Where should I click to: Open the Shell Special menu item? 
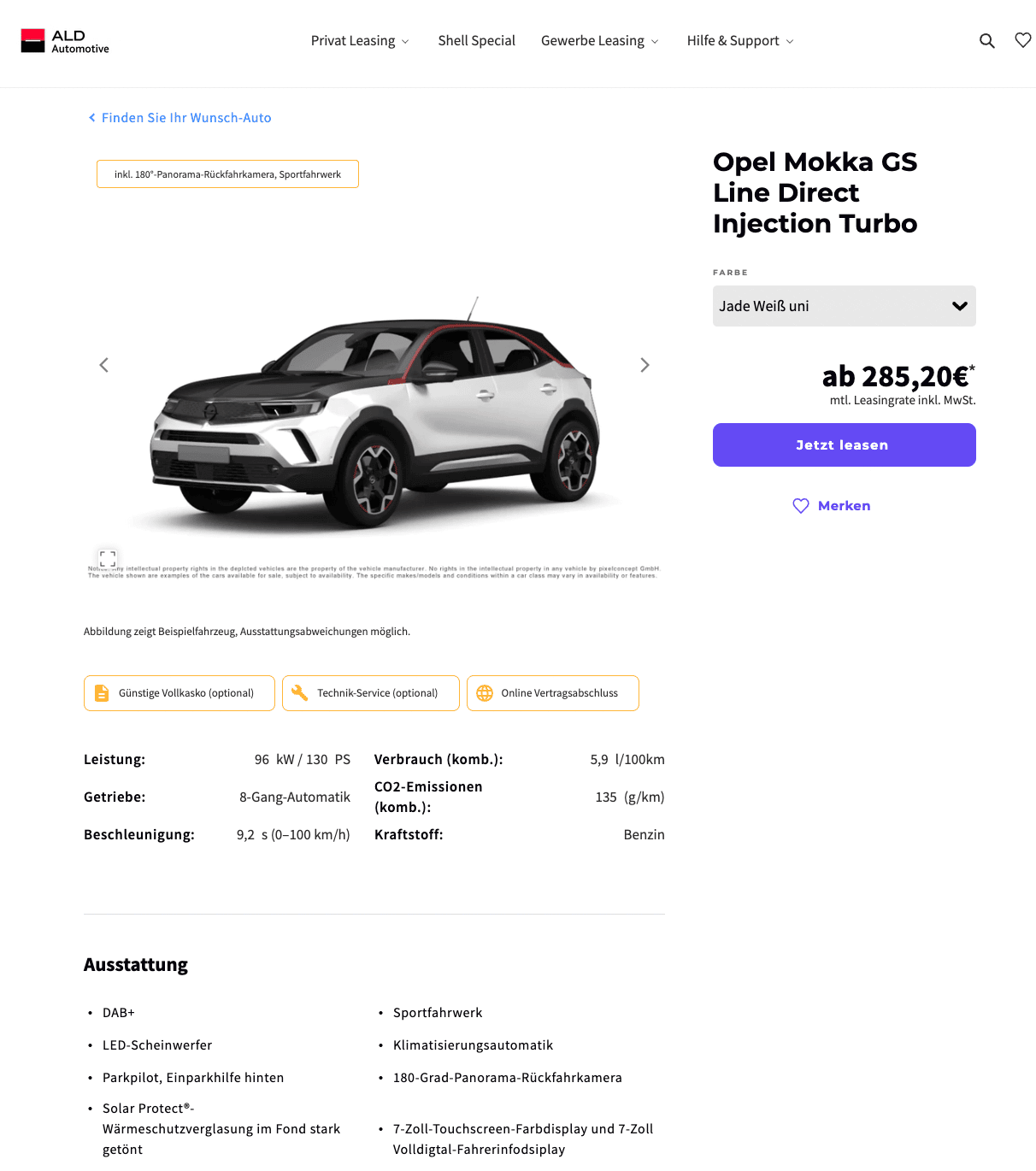coord(477,41)
